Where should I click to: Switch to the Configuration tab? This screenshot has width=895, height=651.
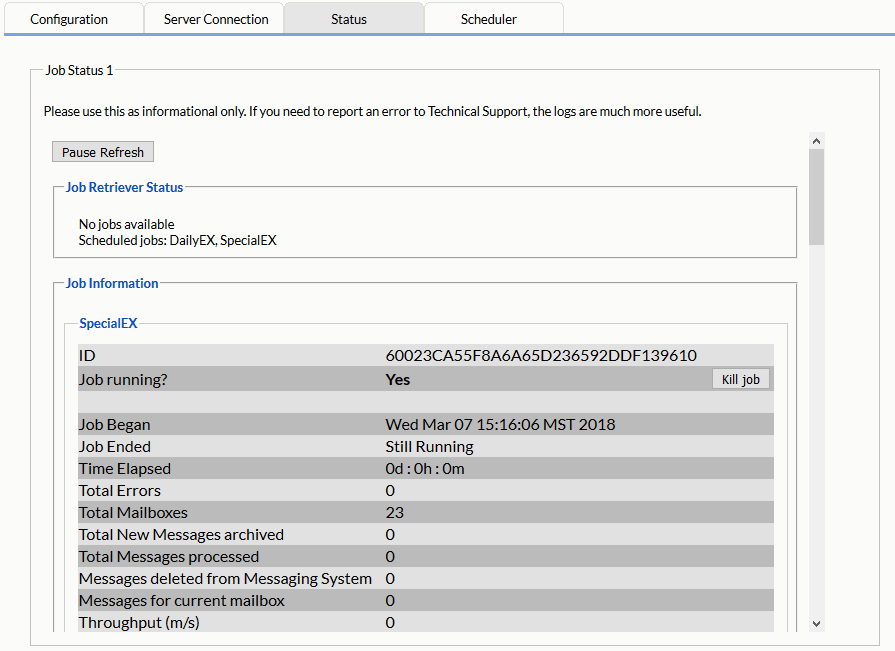coord(69,19)
